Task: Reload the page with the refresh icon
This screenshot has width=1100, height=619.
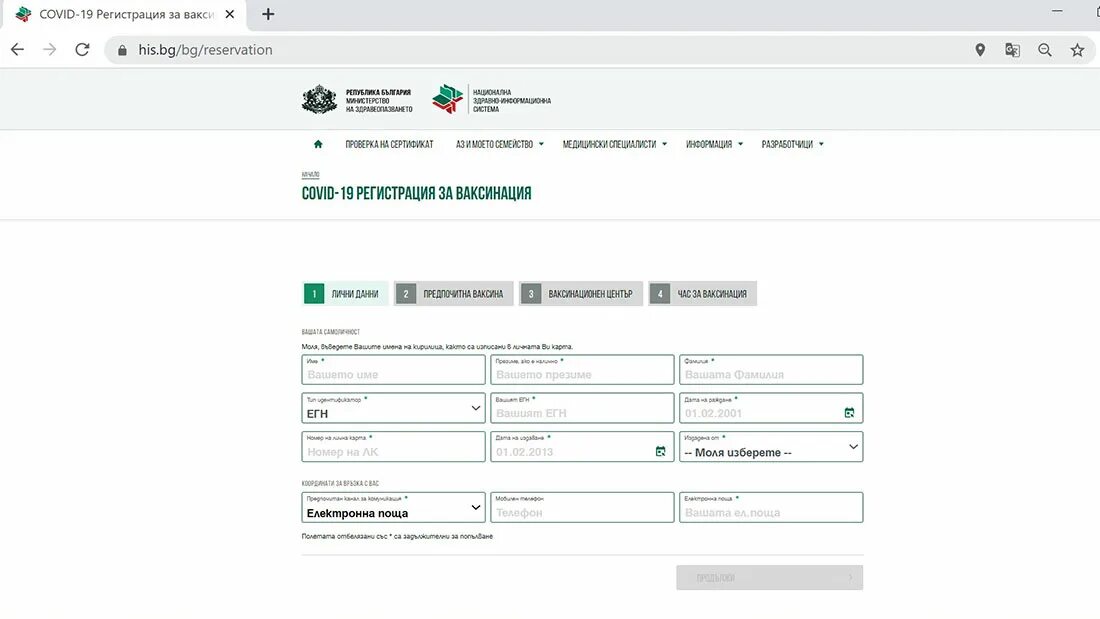Action: point(82,50)
